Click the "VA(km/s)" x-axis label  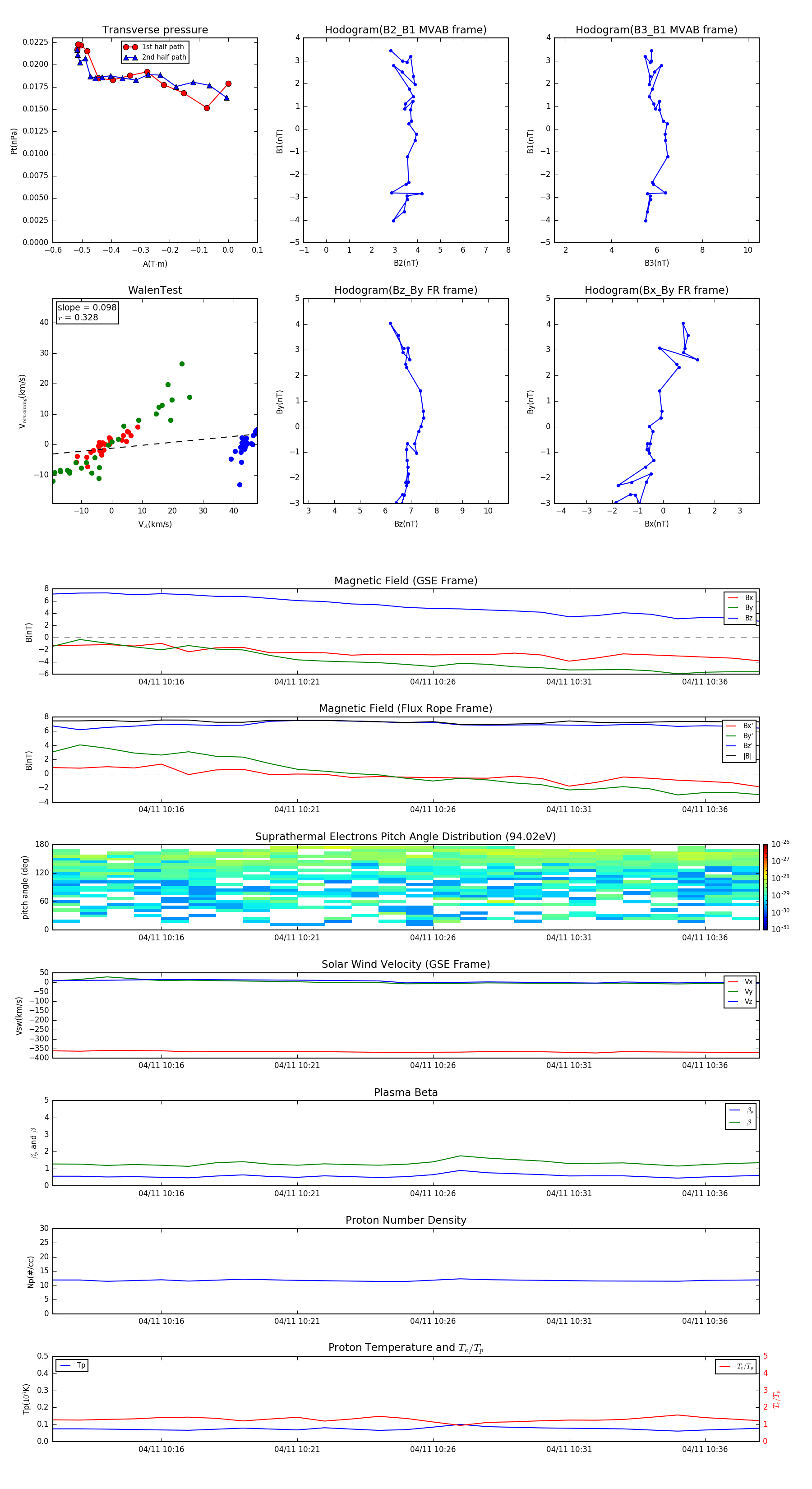[x=155, y=524]
